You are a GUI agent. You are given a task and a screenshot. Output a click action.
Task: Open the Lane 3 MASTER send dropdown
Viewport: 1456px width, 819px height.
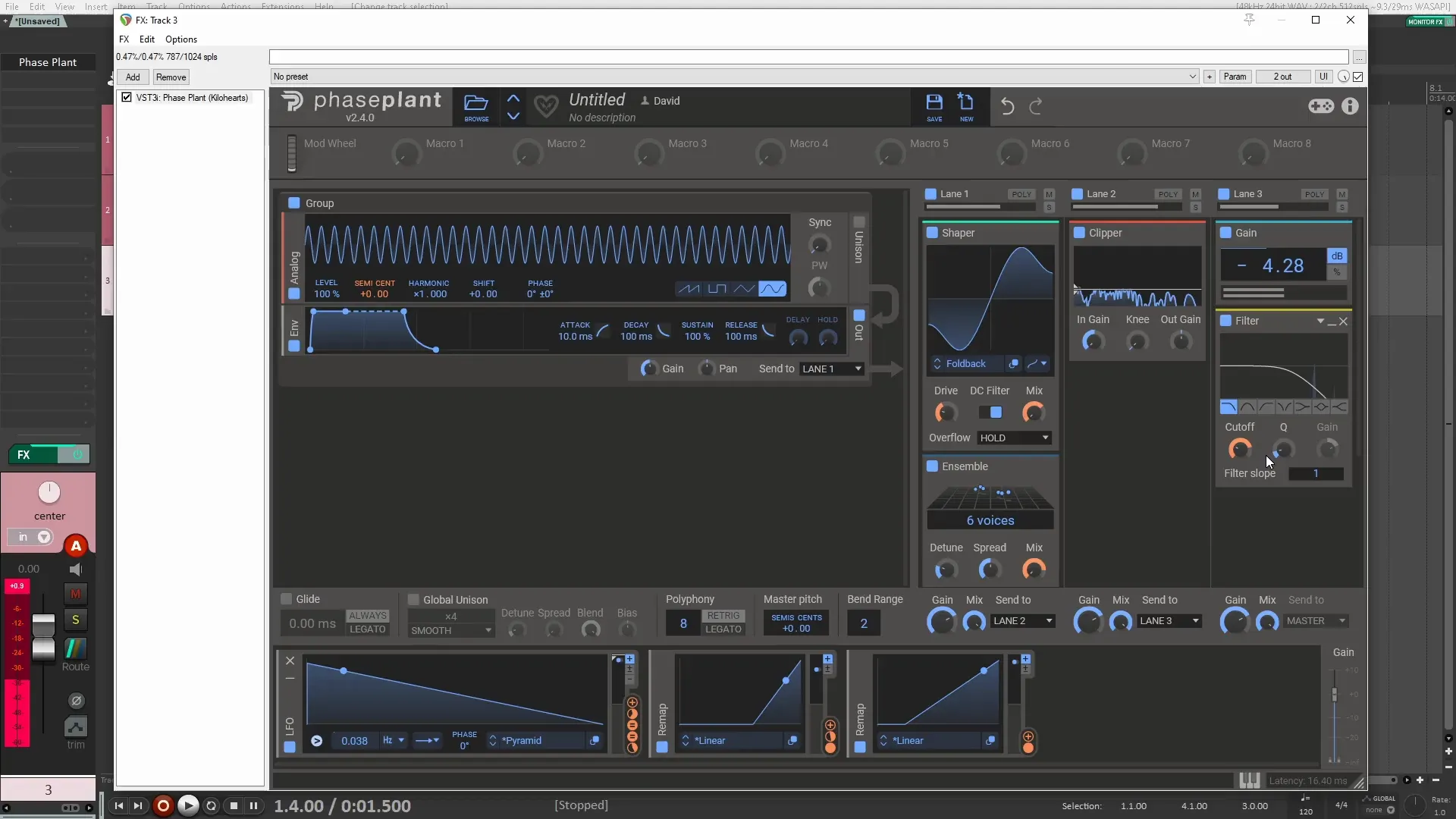[x=1316, y=621]
